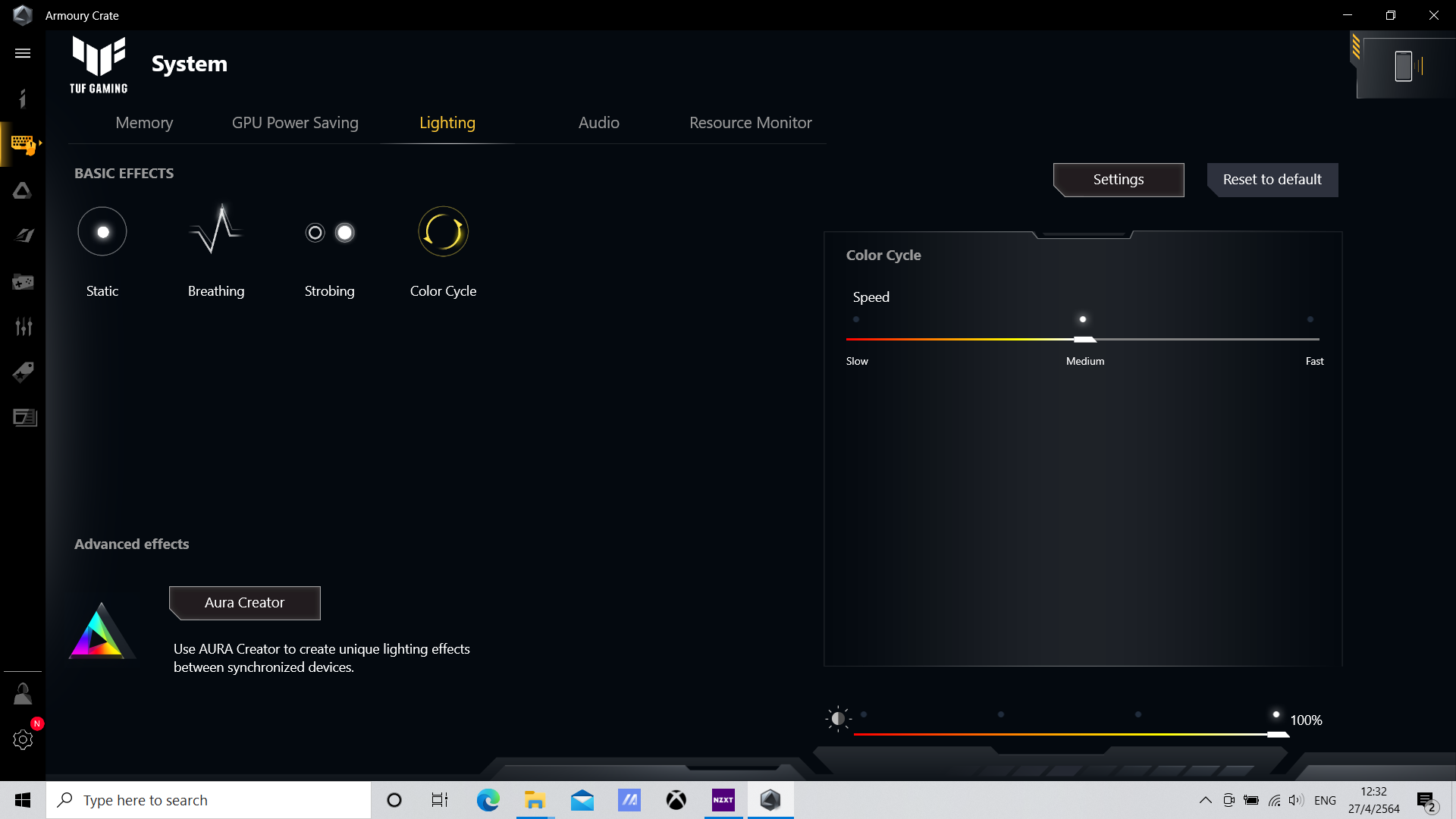Click Reset to default button
This screenshot has width=1456, height=819.
coord(1272,180)
